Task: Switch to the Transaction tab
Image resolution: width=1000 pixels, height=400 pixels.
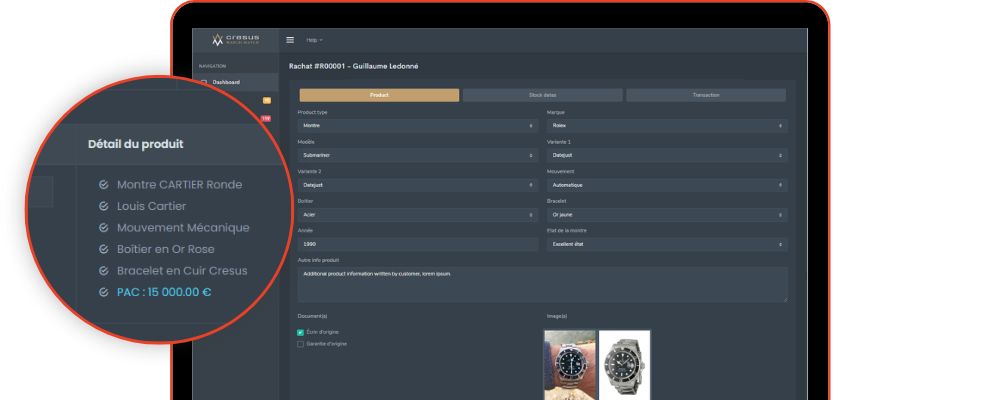Action: click(x=706, y=95)
